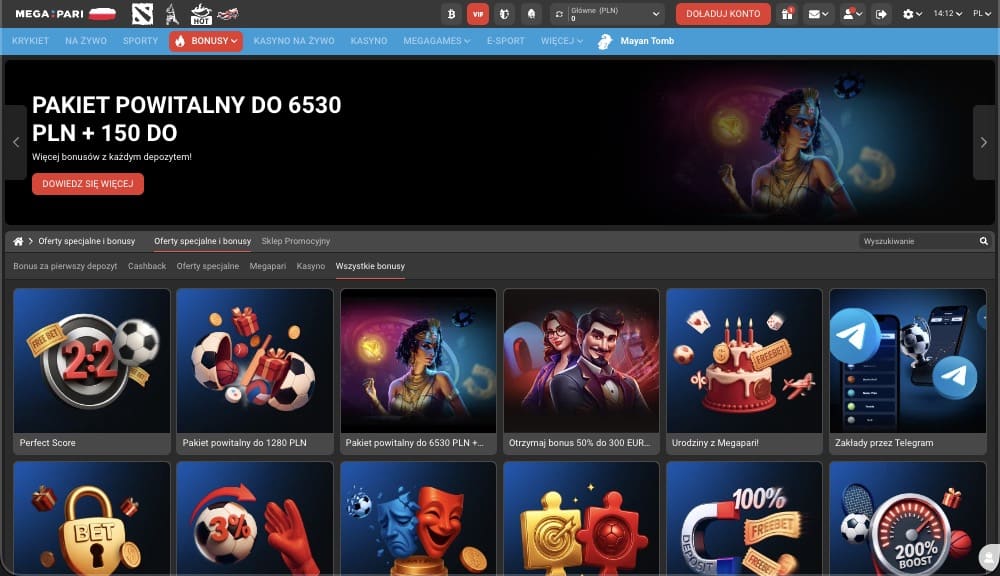Open the gift box bonuses icon
The height and width of the screenshot is (576, 1000).
pos(787,14)
